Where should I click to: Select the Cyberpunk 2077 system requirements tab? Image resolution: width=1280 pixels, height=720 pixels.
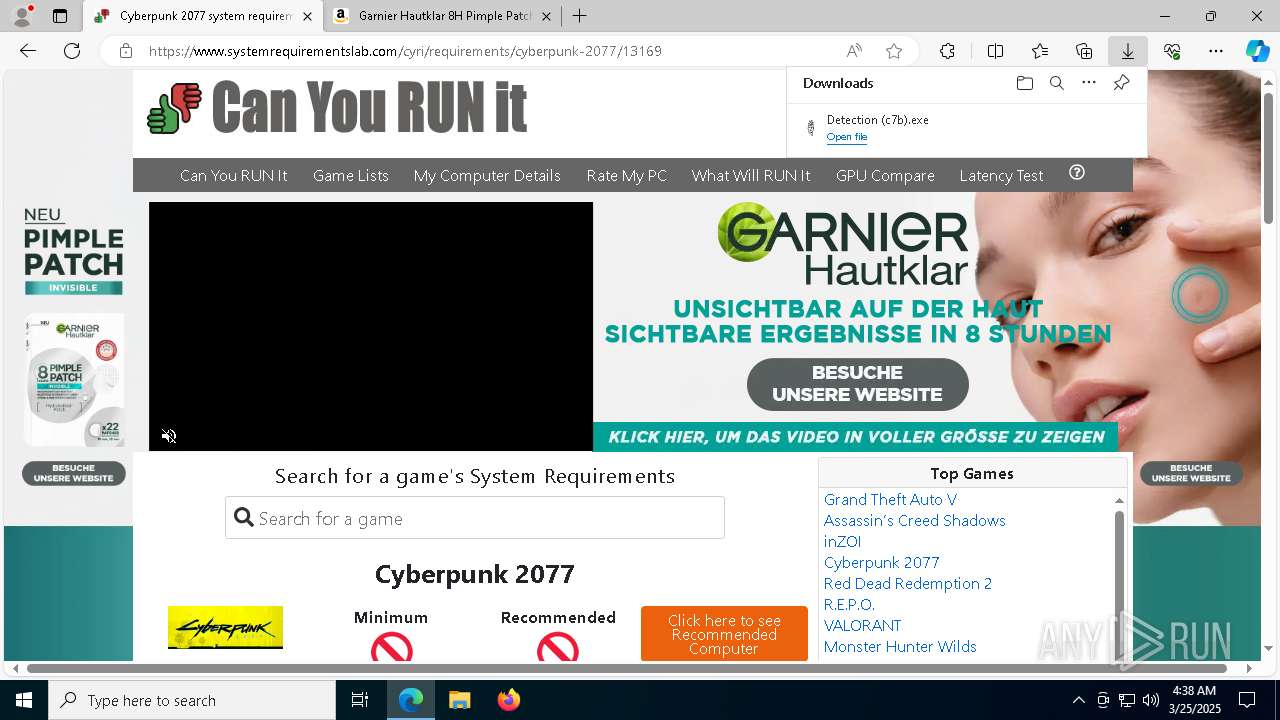pyautogui.click(x=204, y=16)
